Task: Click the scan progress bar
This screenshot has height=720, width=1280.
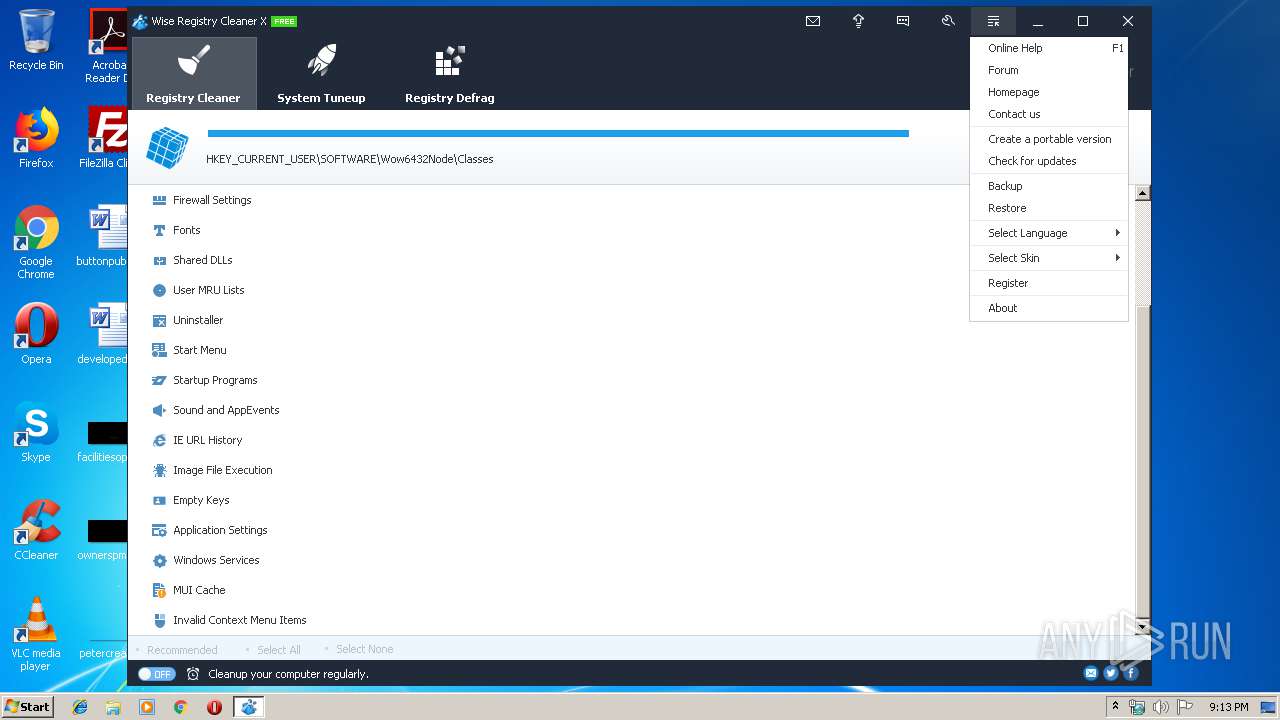Action: pyautogui.click(x=558, y=133)
